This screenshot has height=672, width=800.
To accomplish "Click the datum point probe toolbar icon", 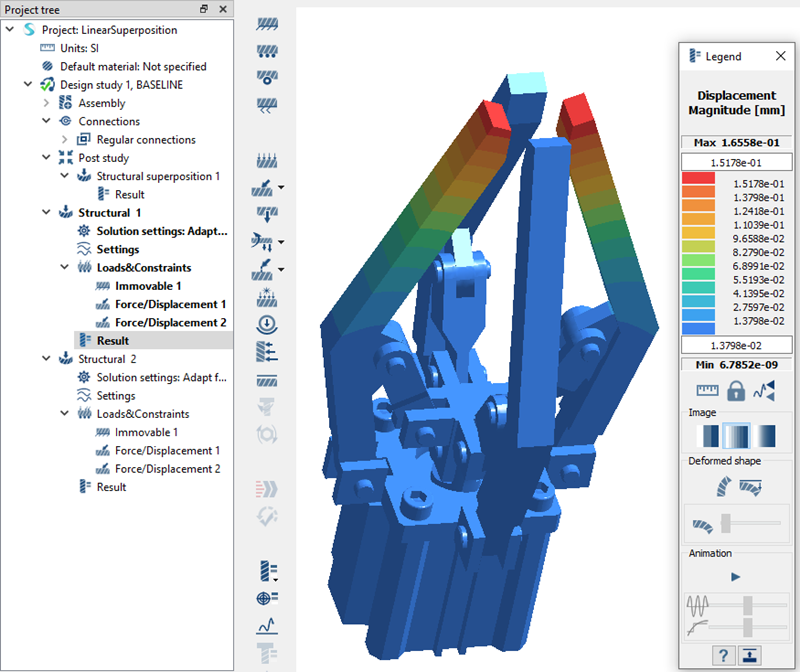I will tap(267, 598).
